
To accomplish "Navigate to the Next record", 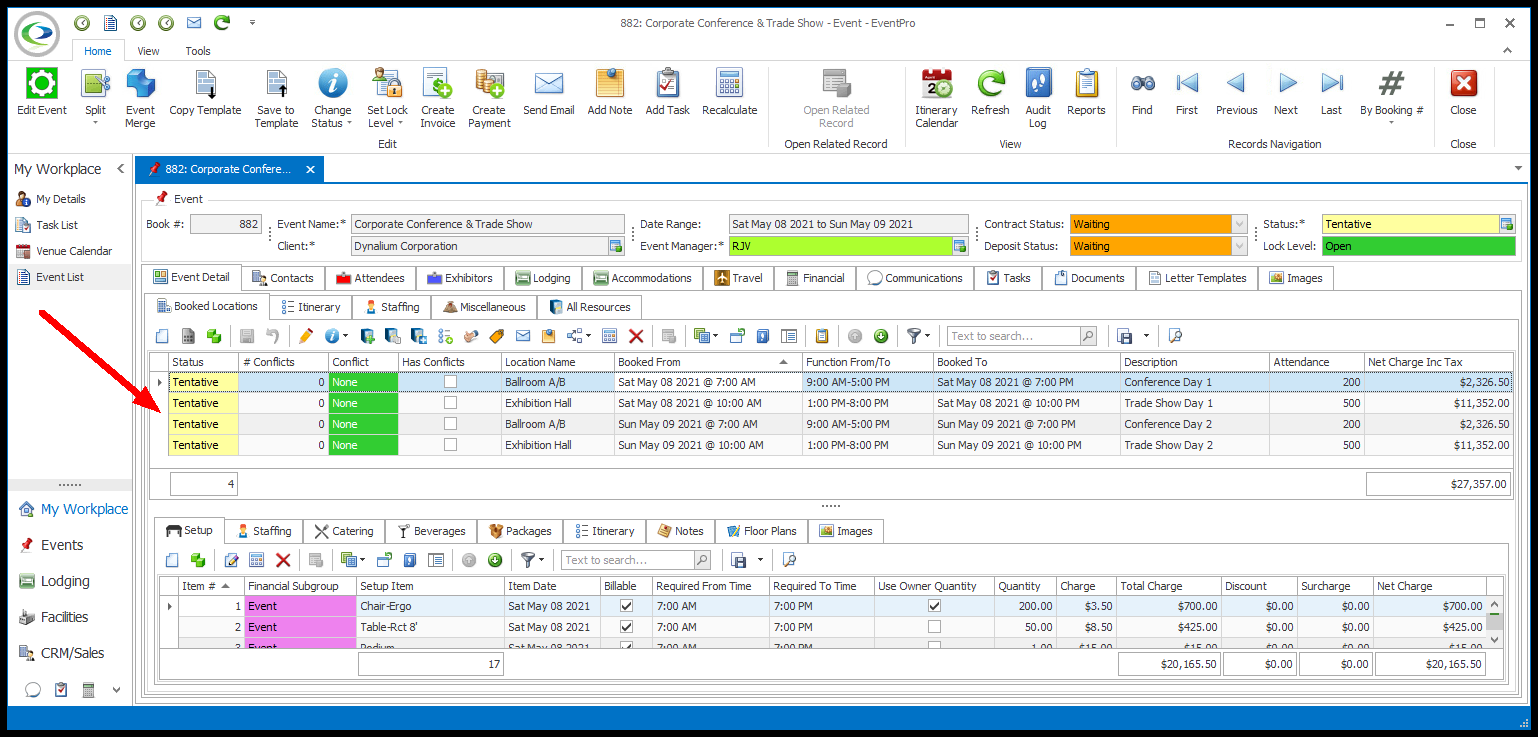I will coord(1286,84).
